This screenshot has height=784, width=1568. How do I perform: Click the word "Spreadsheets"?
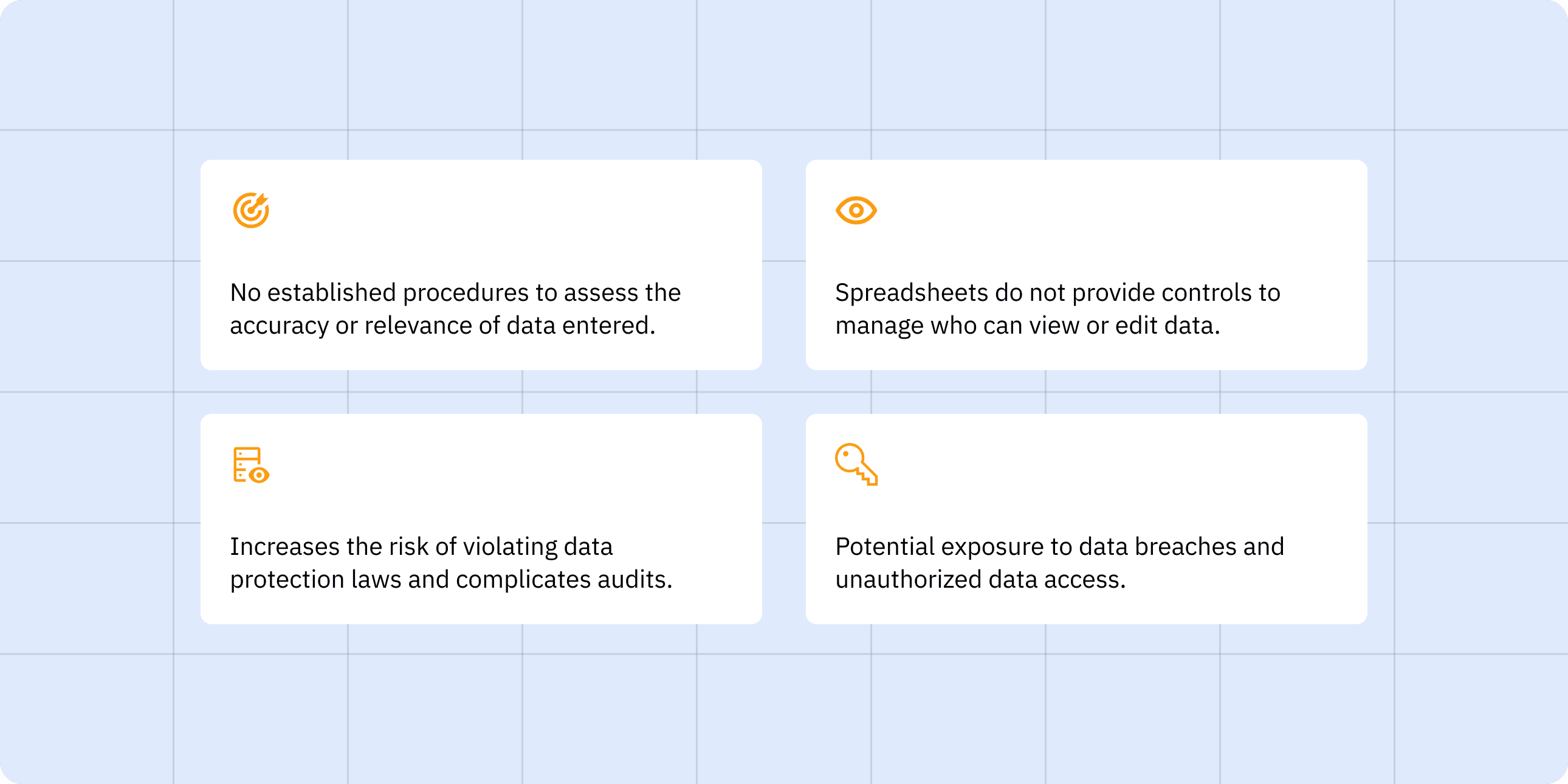(911, 294)
